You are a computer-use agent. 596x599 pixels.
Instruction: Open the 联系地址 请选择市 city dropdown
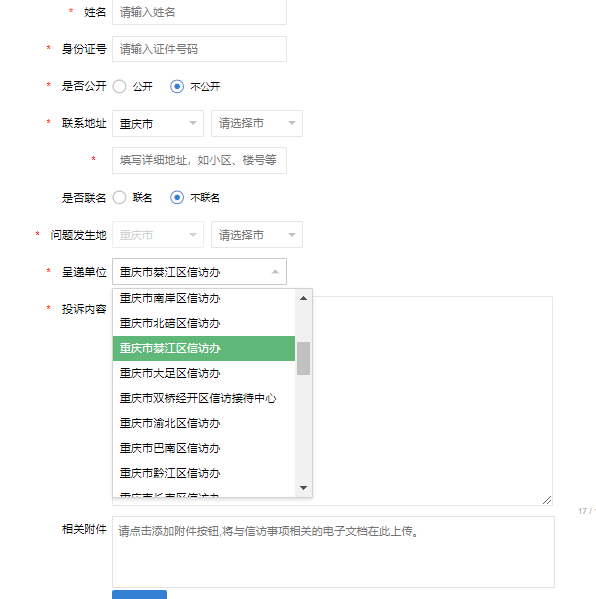pos(257,123)
